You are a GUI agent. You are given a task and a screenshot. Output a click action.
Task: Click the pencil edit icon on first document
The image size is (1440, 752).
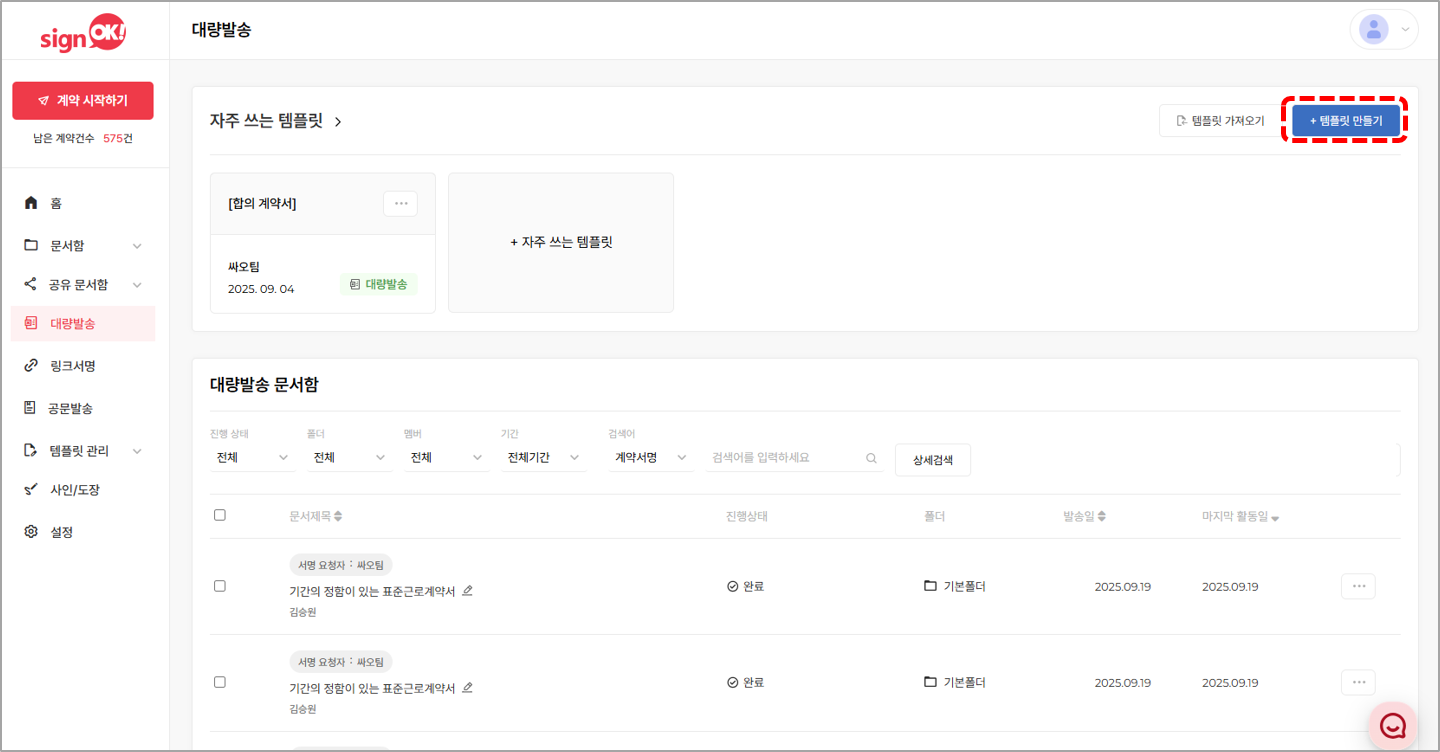467,591
